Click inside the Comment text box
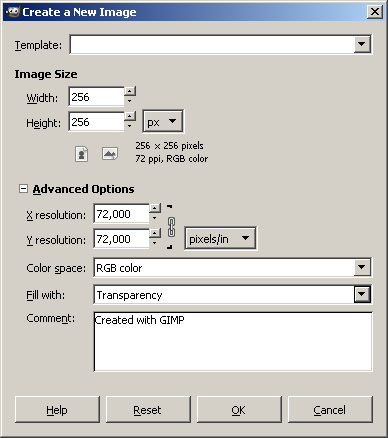 click(x=233, y=341)
